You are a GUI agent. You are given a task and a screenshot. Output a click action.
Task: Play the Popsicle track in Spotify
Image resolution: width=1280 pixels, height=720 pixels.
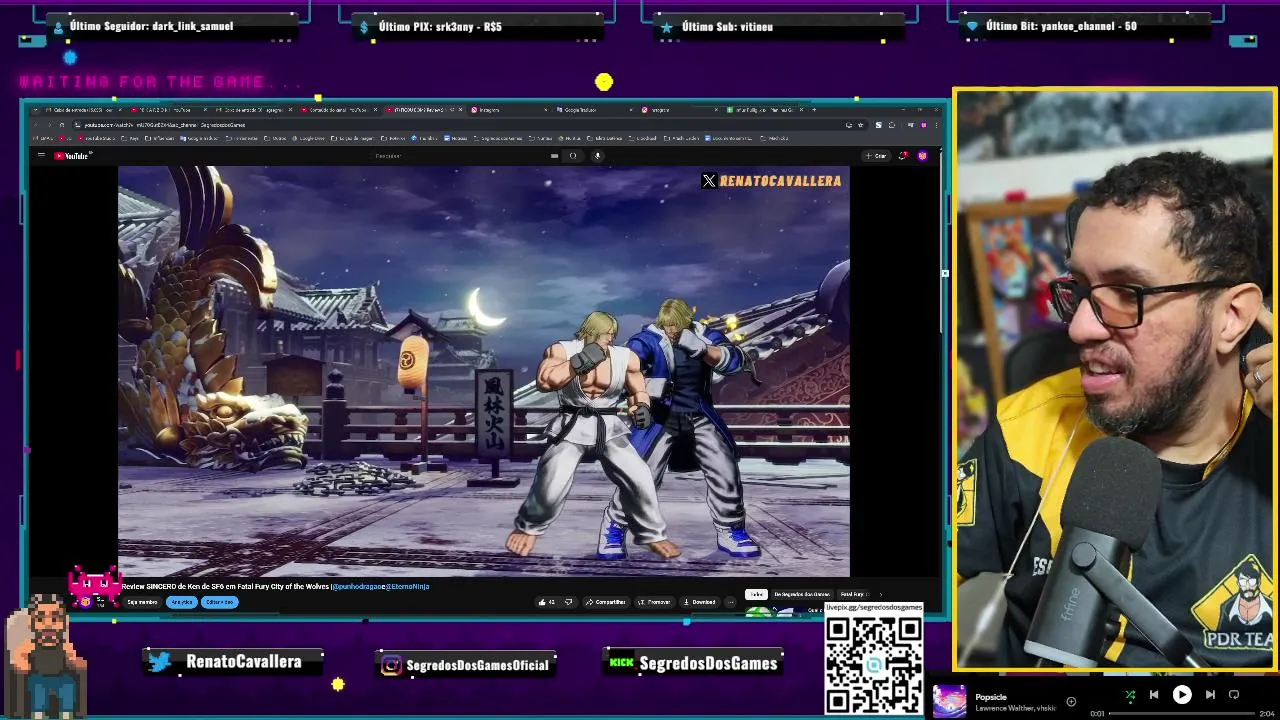click(1182, 695)
